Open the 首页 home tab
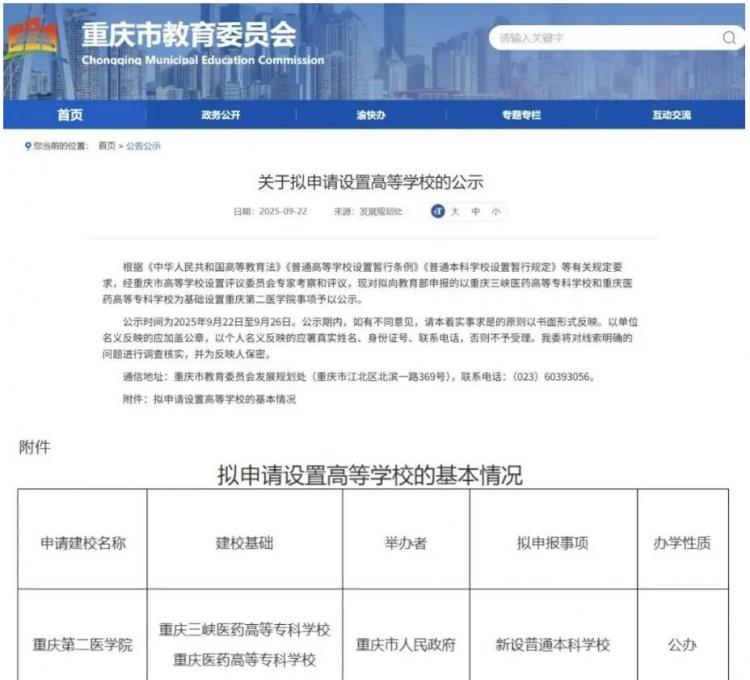The image size is (750, 680). click(x=70, y=115)
